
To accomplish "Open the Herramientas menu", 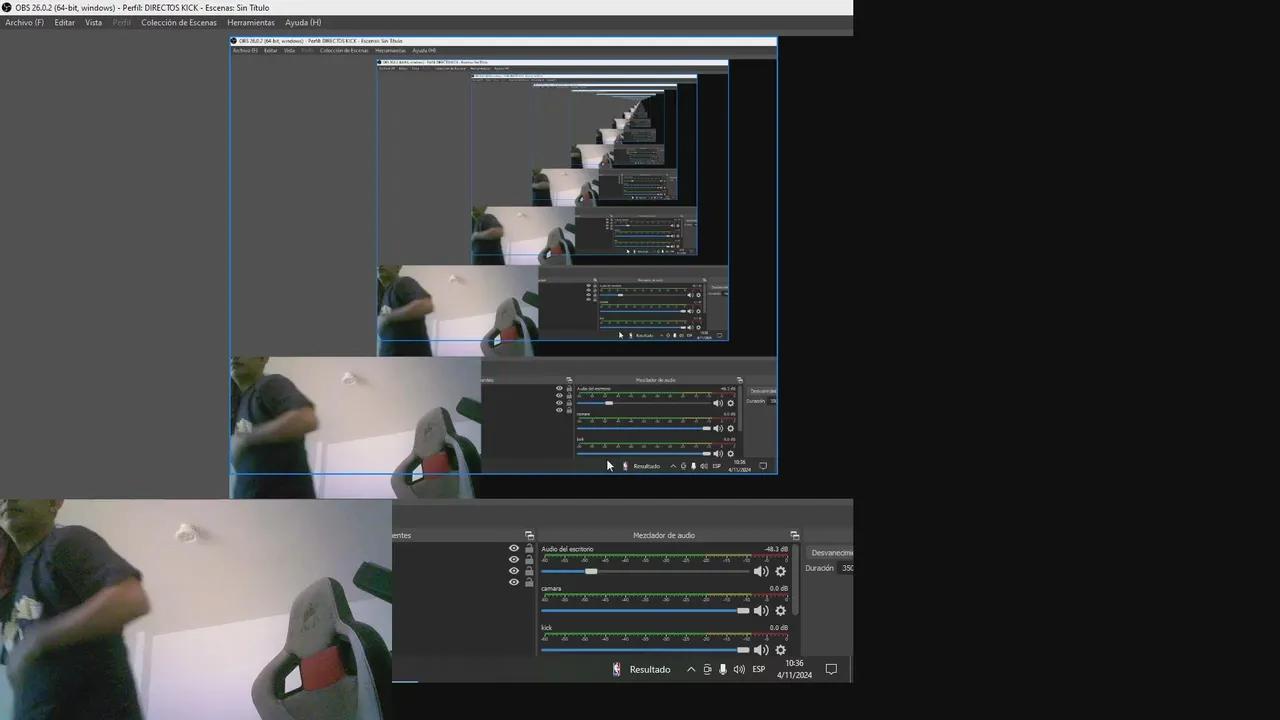I will pos(250,22).
